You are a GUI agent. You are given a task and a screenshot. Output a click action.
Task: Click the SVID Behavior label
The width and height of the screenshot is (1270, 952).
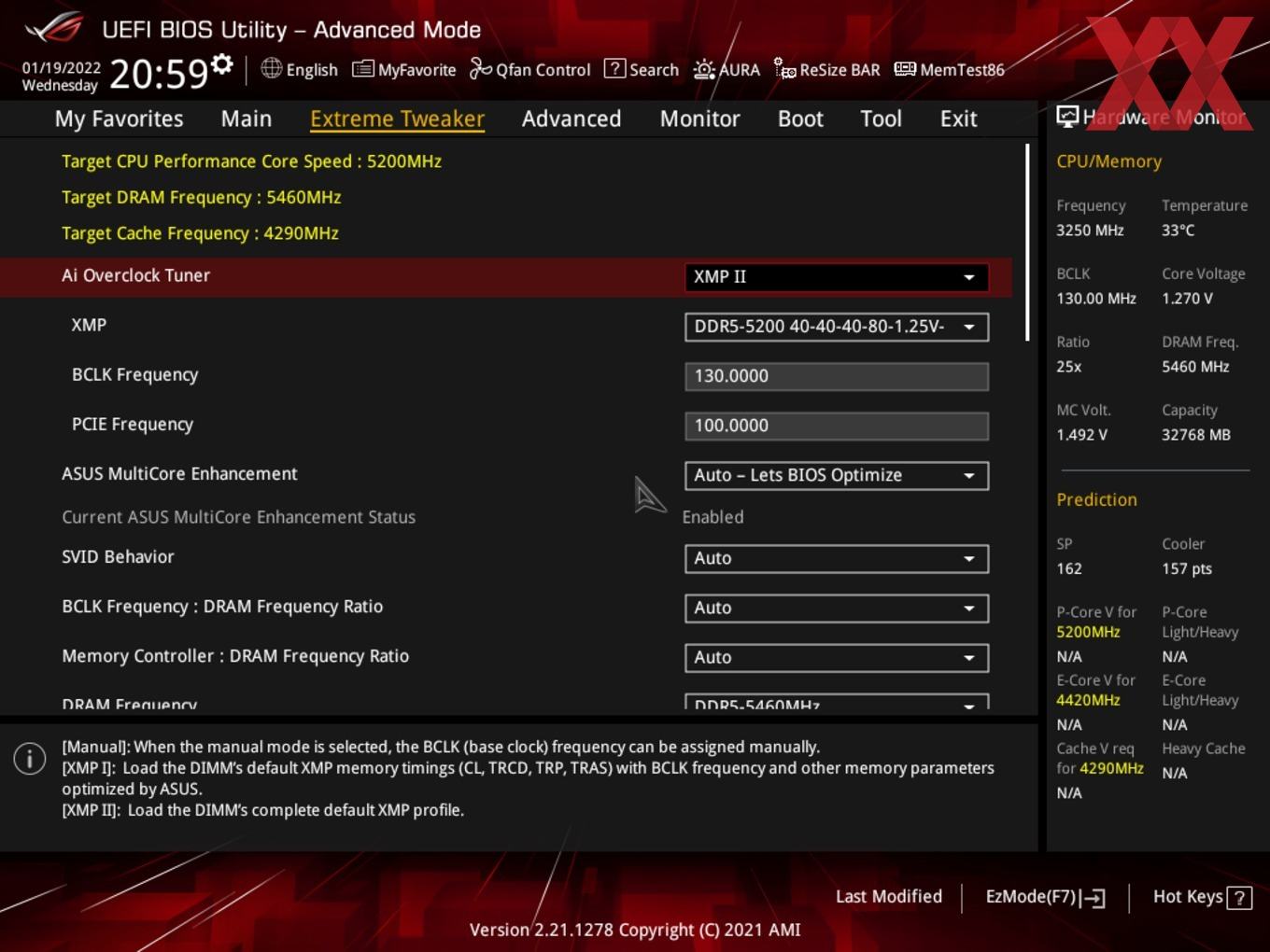118,556
